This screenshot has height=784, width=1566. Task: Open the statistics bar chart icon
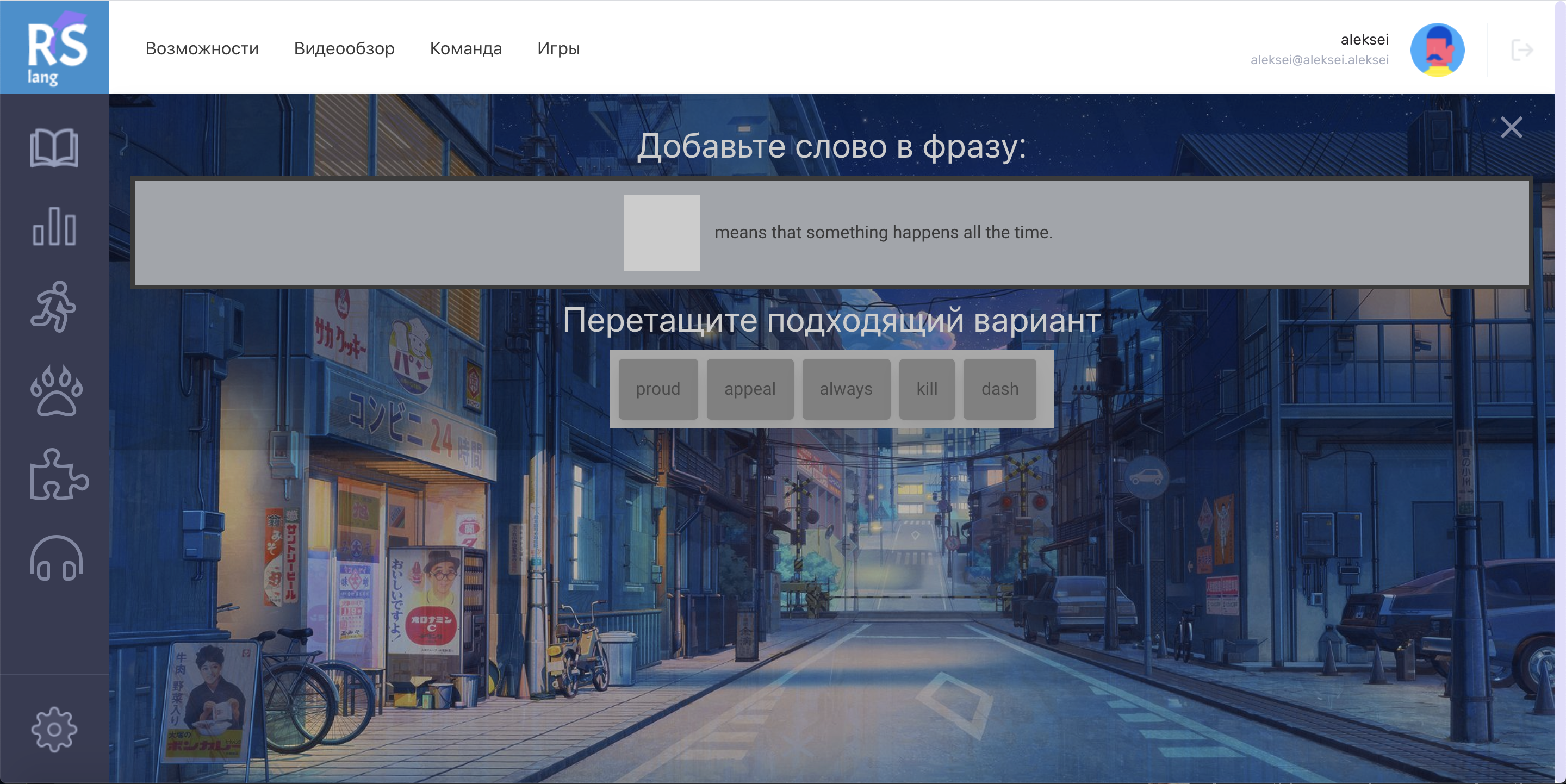pos(54,227)
